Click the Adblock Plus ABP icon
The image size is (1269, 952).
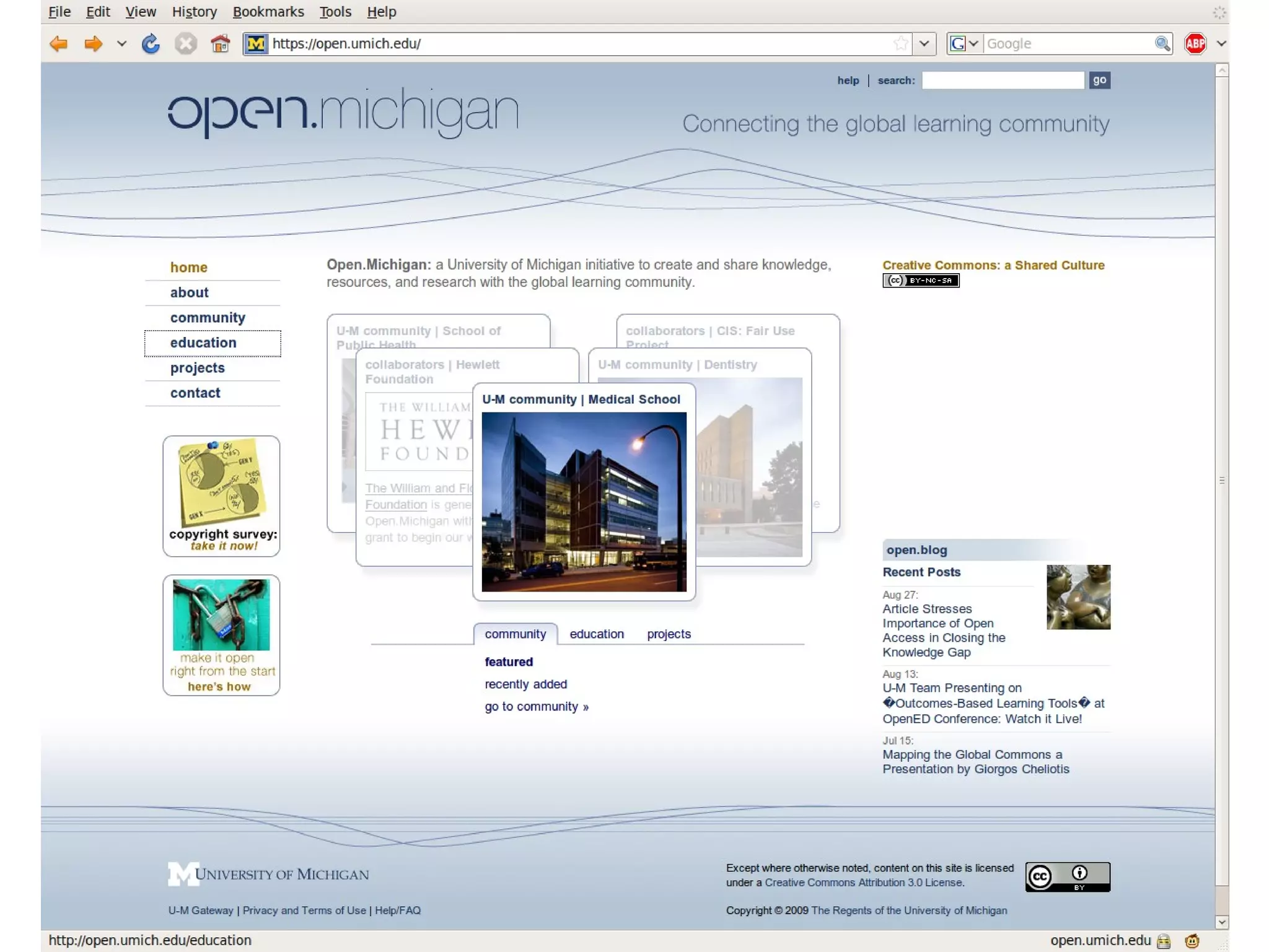coord(1195,43)
